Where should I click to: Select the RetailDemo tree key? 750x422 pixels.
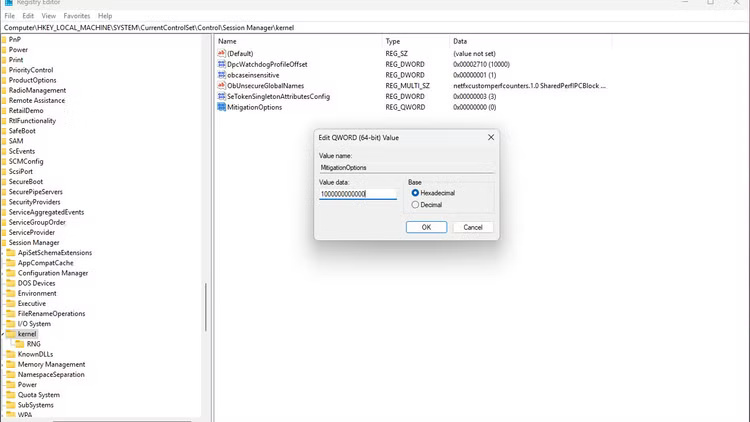tap(26, 111)
